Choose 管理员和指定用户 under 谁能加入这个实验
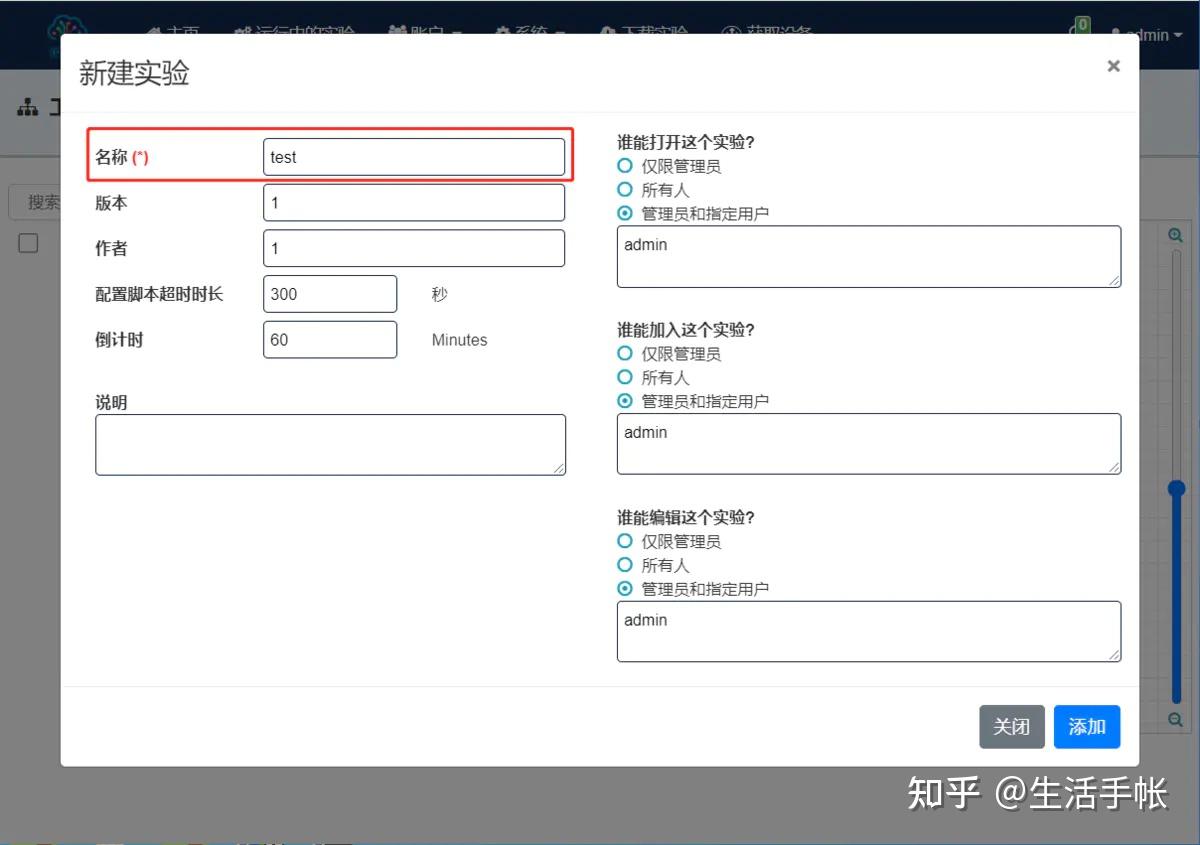Image resolution: width=1200 pixels, height=845 pixels. (625, 401)
